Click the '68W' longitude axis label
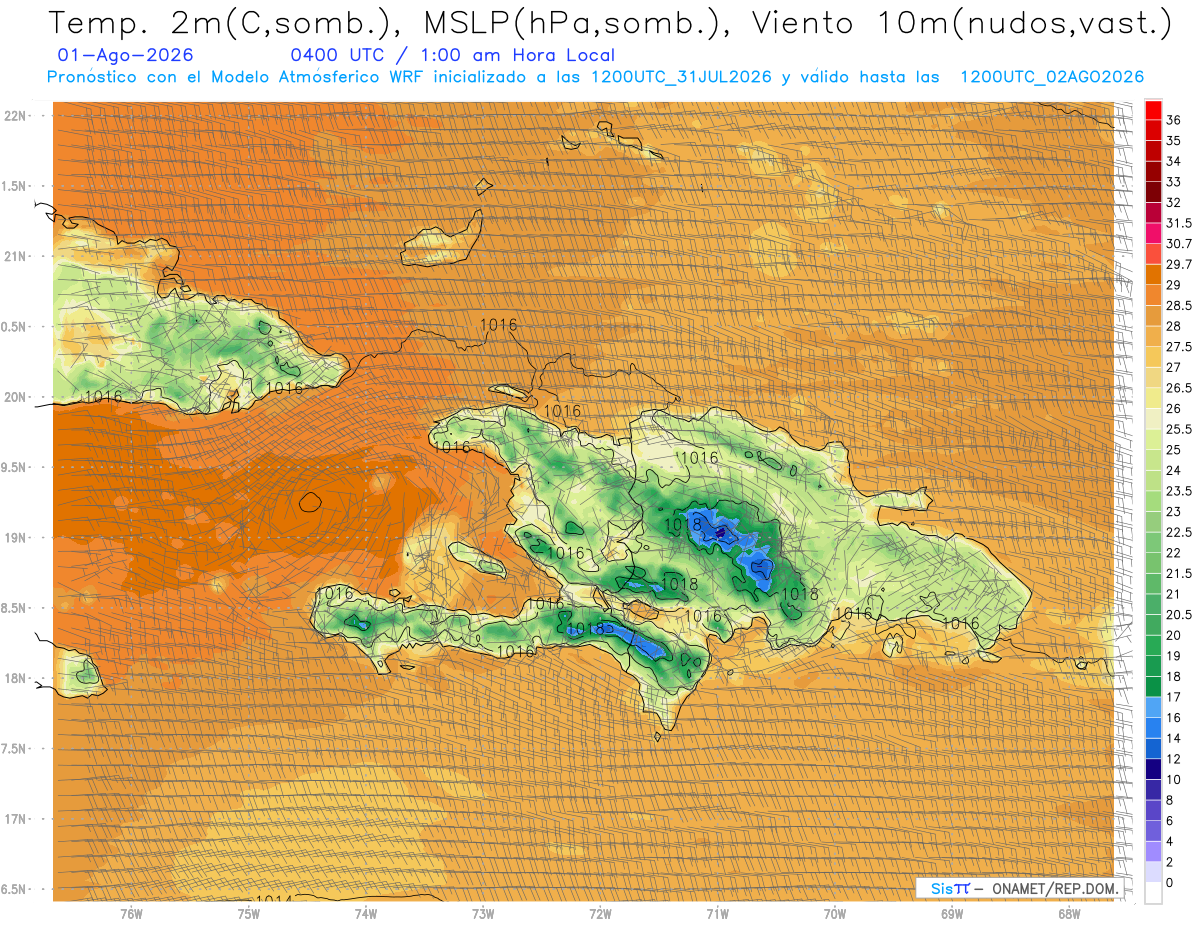Image resolution: width=1200 pixels, height=927 pixels. 1069,913
